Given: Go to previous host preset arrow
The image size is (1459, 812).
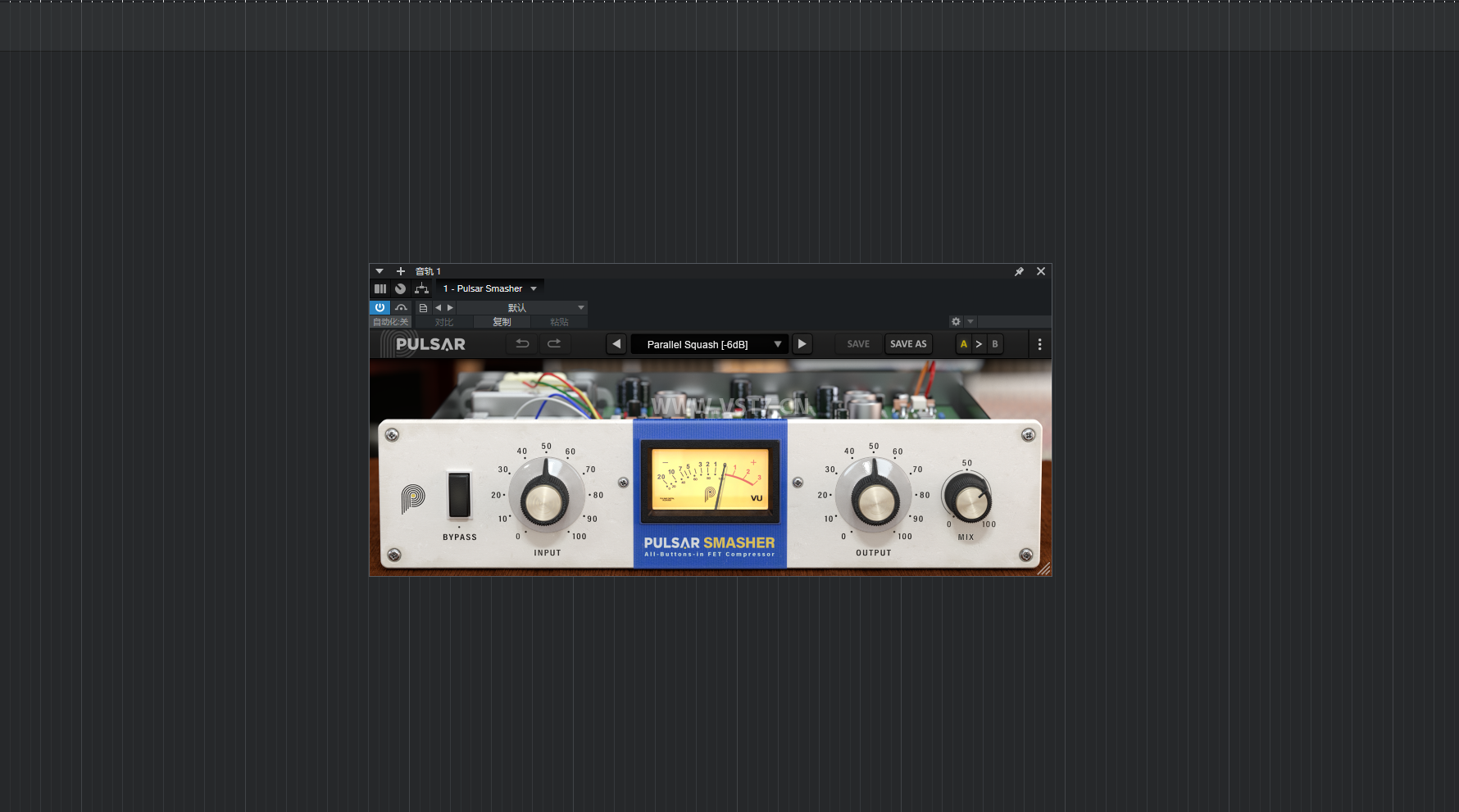Looking at the screenshot, I should [439, 308].
